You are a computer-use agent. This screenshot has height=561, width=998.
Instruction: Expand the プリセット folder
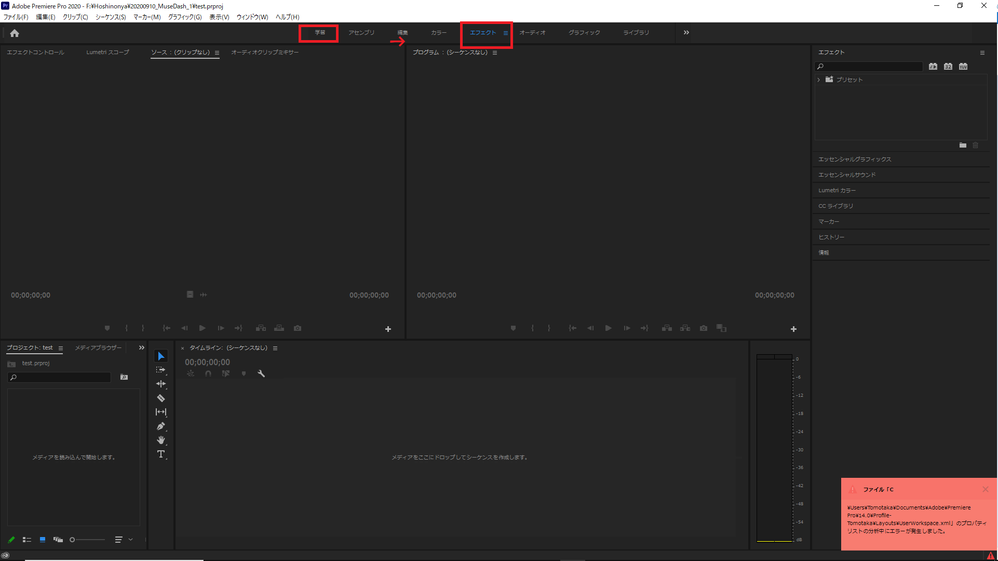click(819, 80)
